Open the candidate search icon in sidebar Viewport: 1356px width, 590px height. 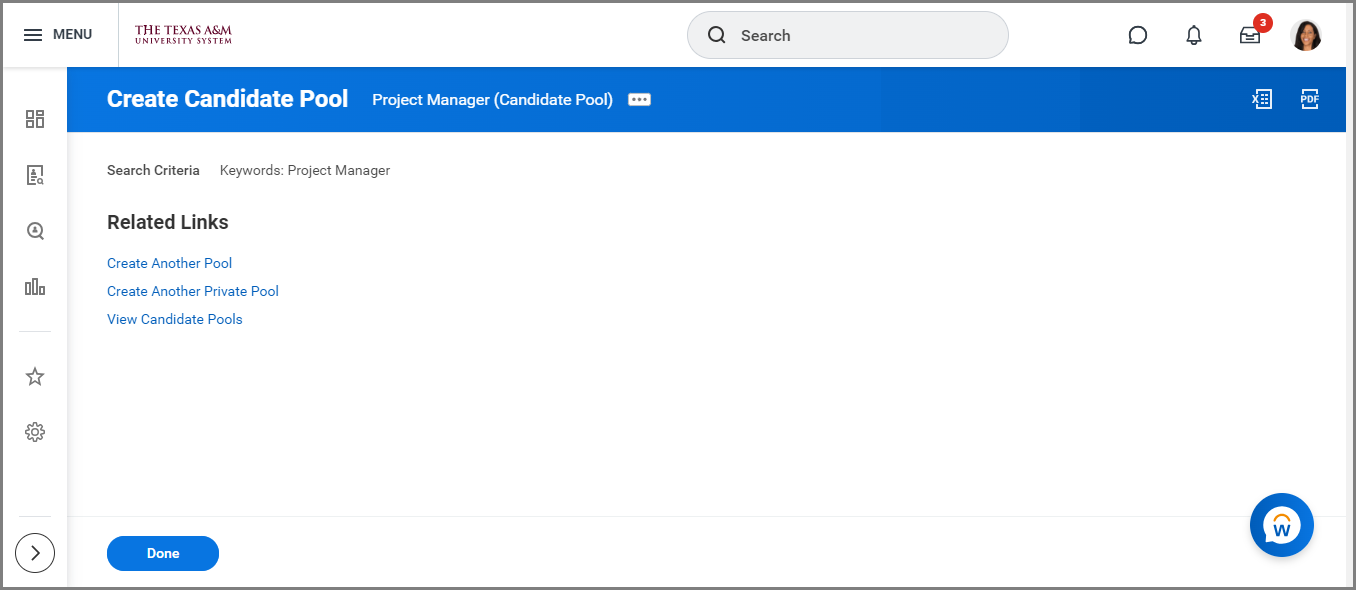35,176
